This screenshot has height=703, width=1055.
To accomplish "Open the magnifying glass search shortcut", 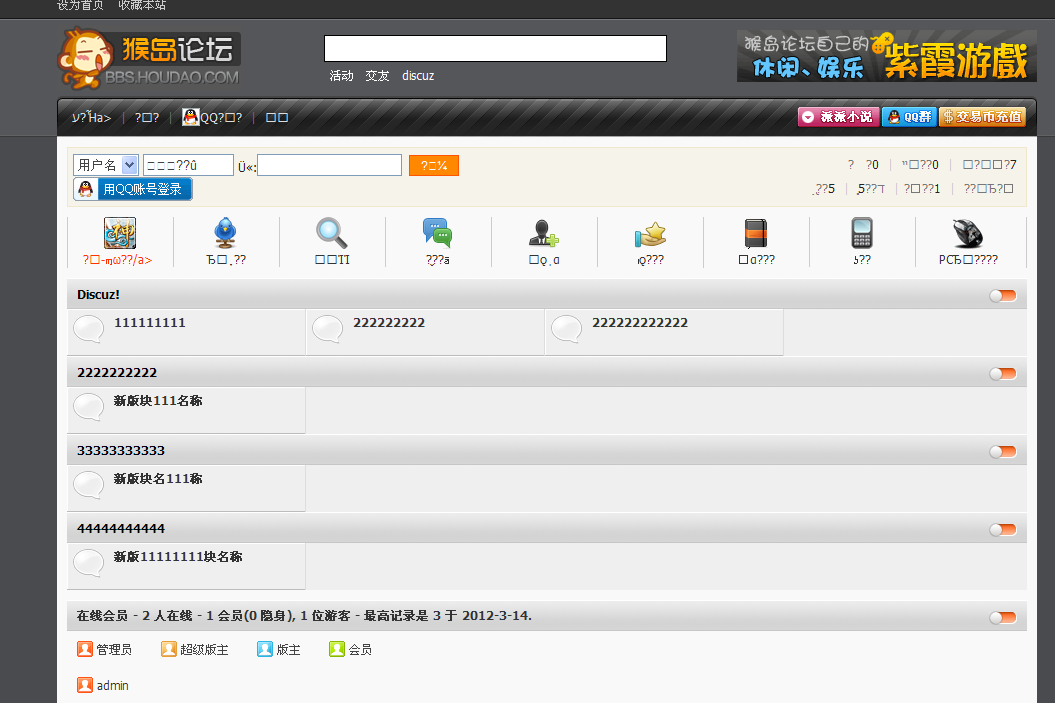I will (332, 233).
